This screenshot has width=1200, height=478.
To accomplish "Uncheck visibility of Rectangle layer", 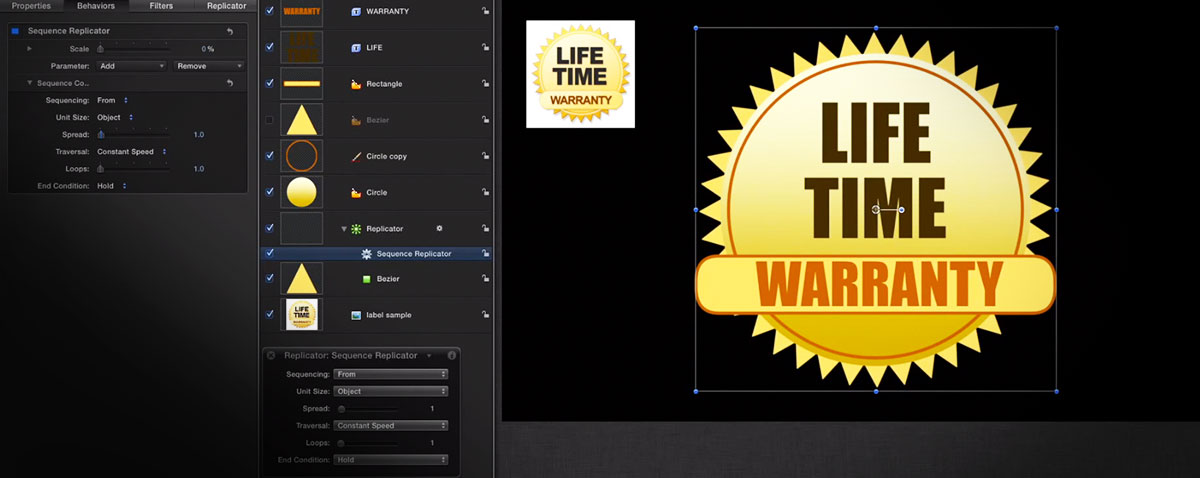I will [x=270, y=83].
